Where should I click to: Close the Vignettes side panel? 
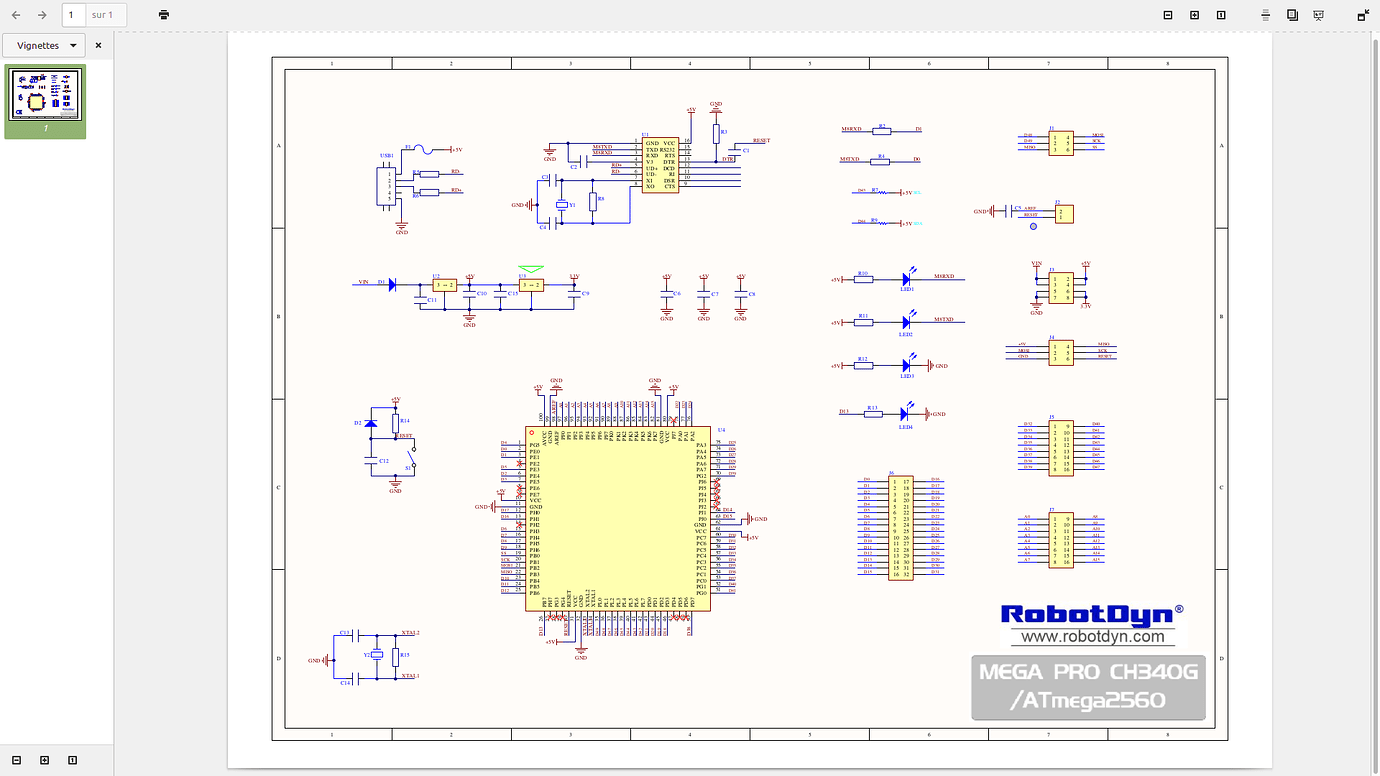(98, 45)
